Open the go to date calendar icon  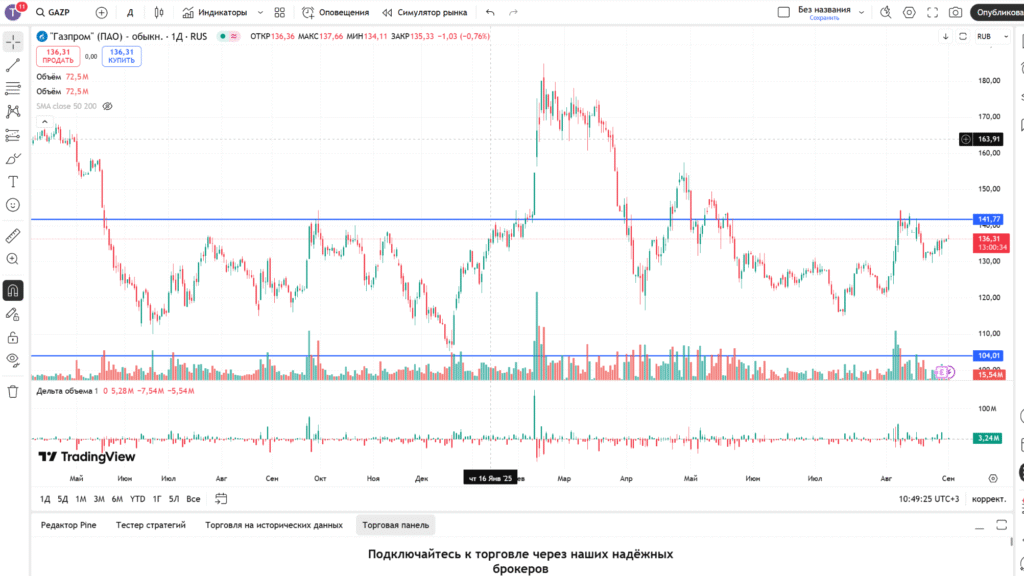(x=221, y=499)
